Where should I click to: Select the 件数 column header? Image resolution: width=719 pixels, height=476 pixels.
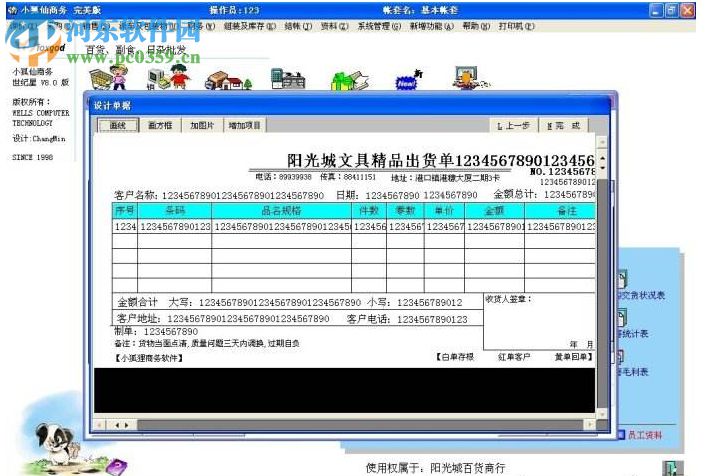(369, 210)
